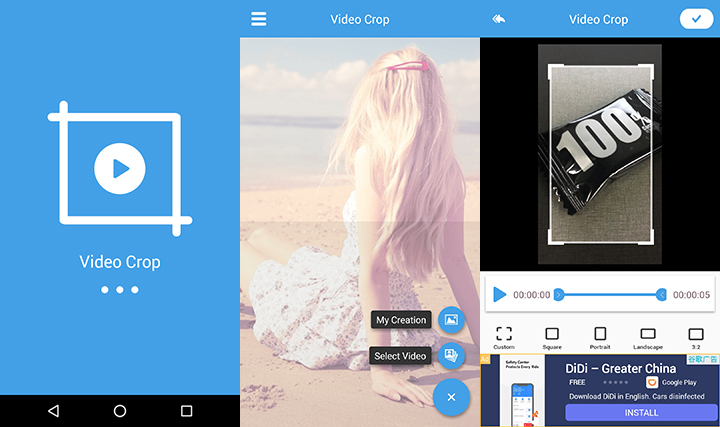Click the Select Video label
This screenshot has height=427, width=720.
[x=400, y=356]
